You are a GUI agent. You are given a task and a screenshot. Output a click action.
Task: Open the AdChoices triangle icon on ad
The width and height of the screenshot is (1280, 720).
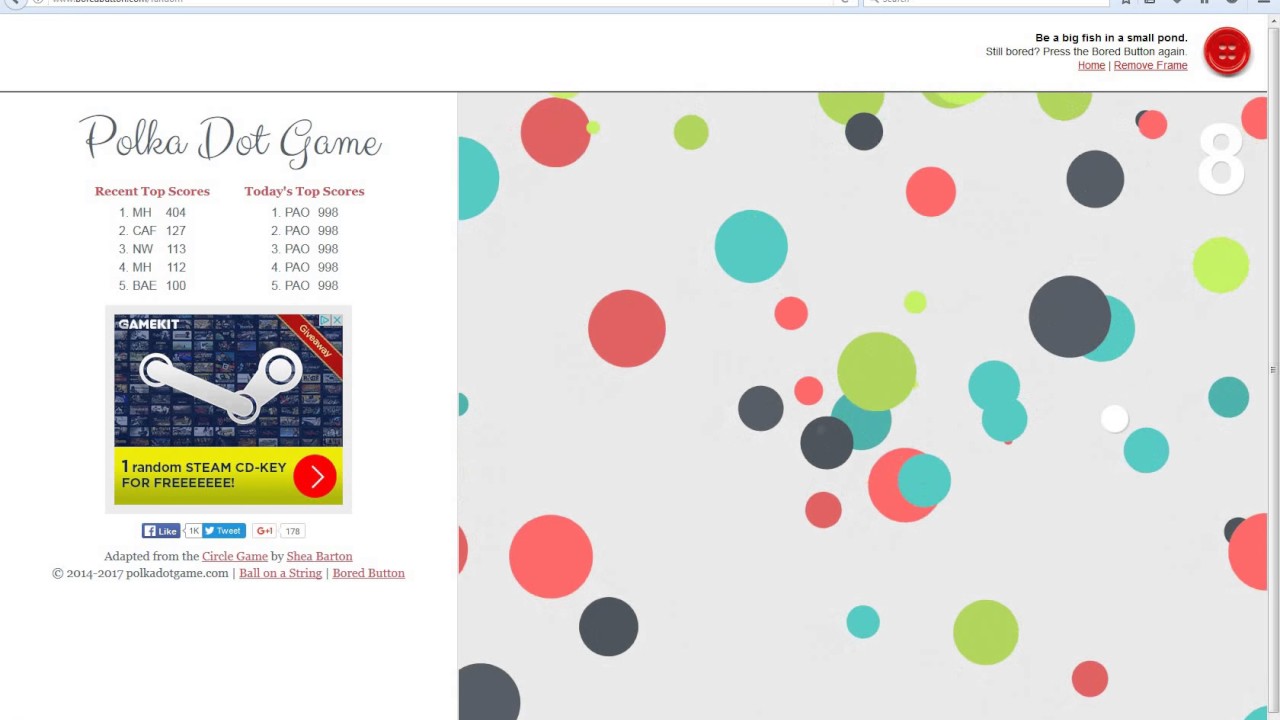[x=326, y=320]
